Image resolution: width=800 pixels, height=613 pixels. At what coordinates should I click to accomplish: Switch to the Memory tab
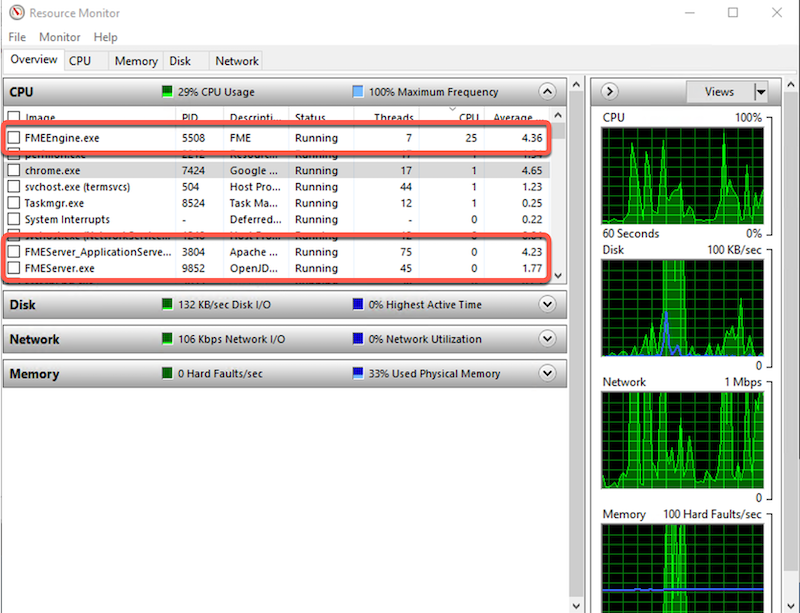(136, 61)
